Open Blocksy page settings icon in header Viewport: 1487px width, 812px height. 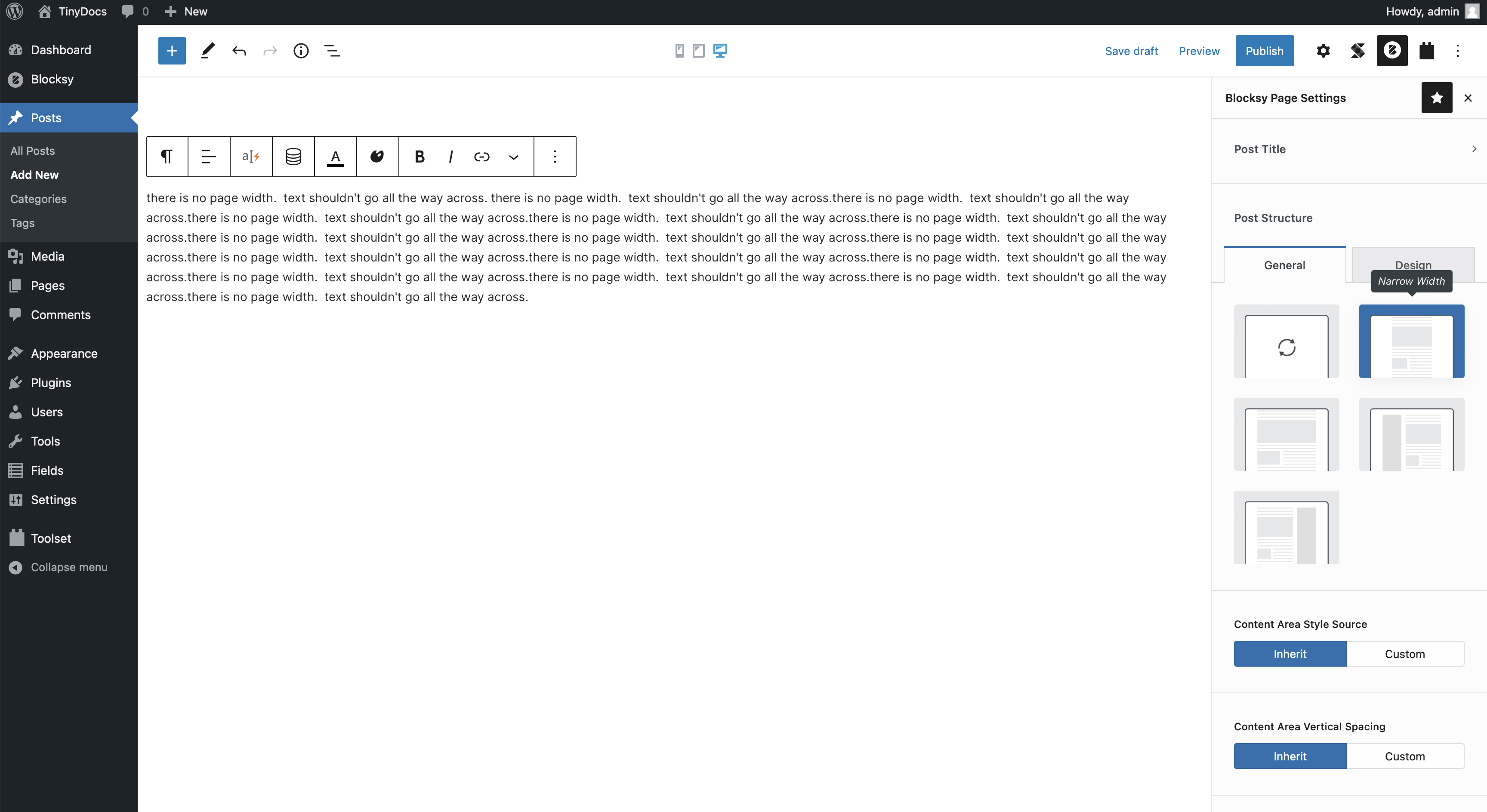pyautogui.click(x=1391, y=51)
